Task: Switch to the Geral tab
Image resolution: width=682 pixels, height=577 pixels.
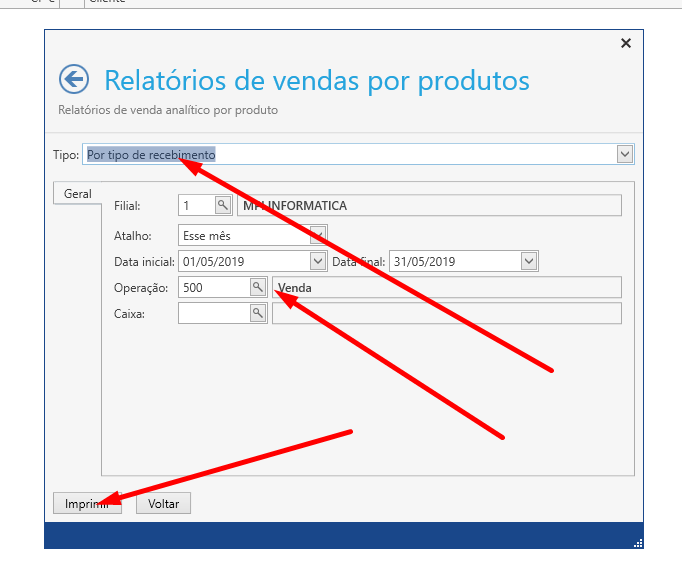Action: pos(77,194)
